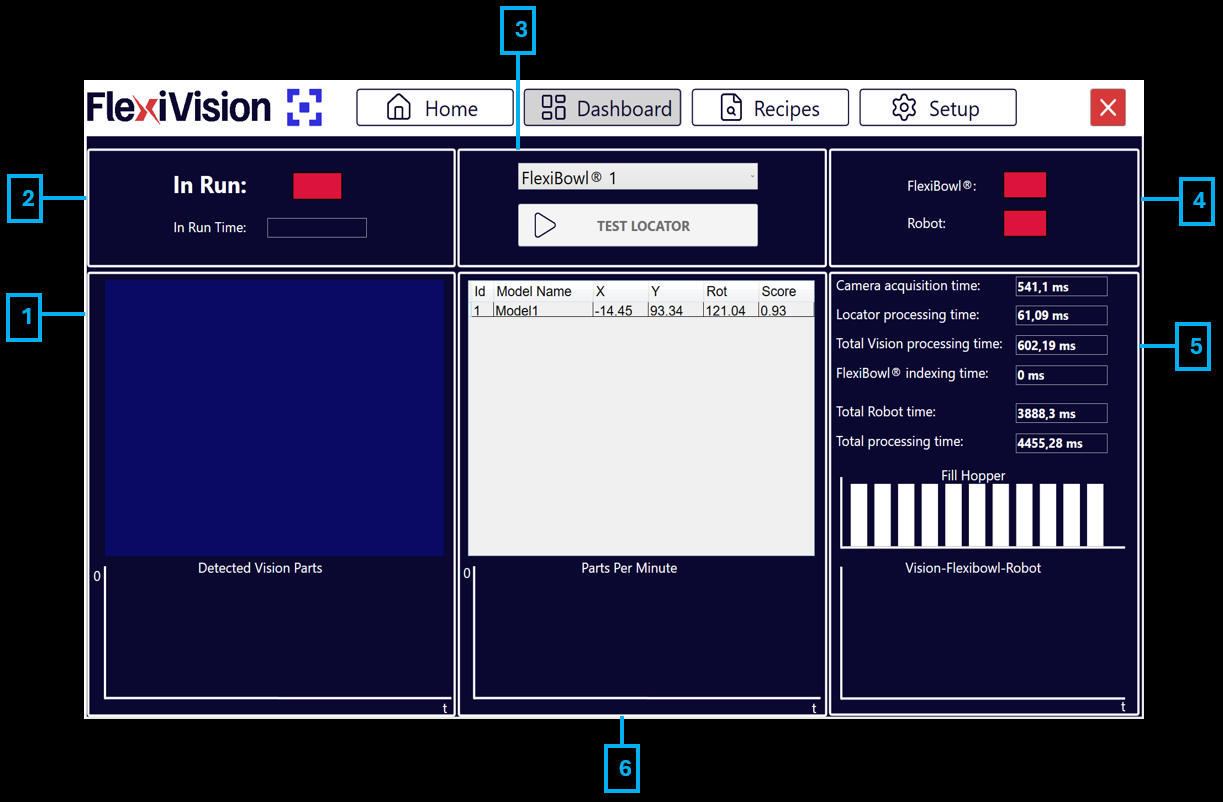Select the Model1 row in results table
1223x802 pixels.
642,311
